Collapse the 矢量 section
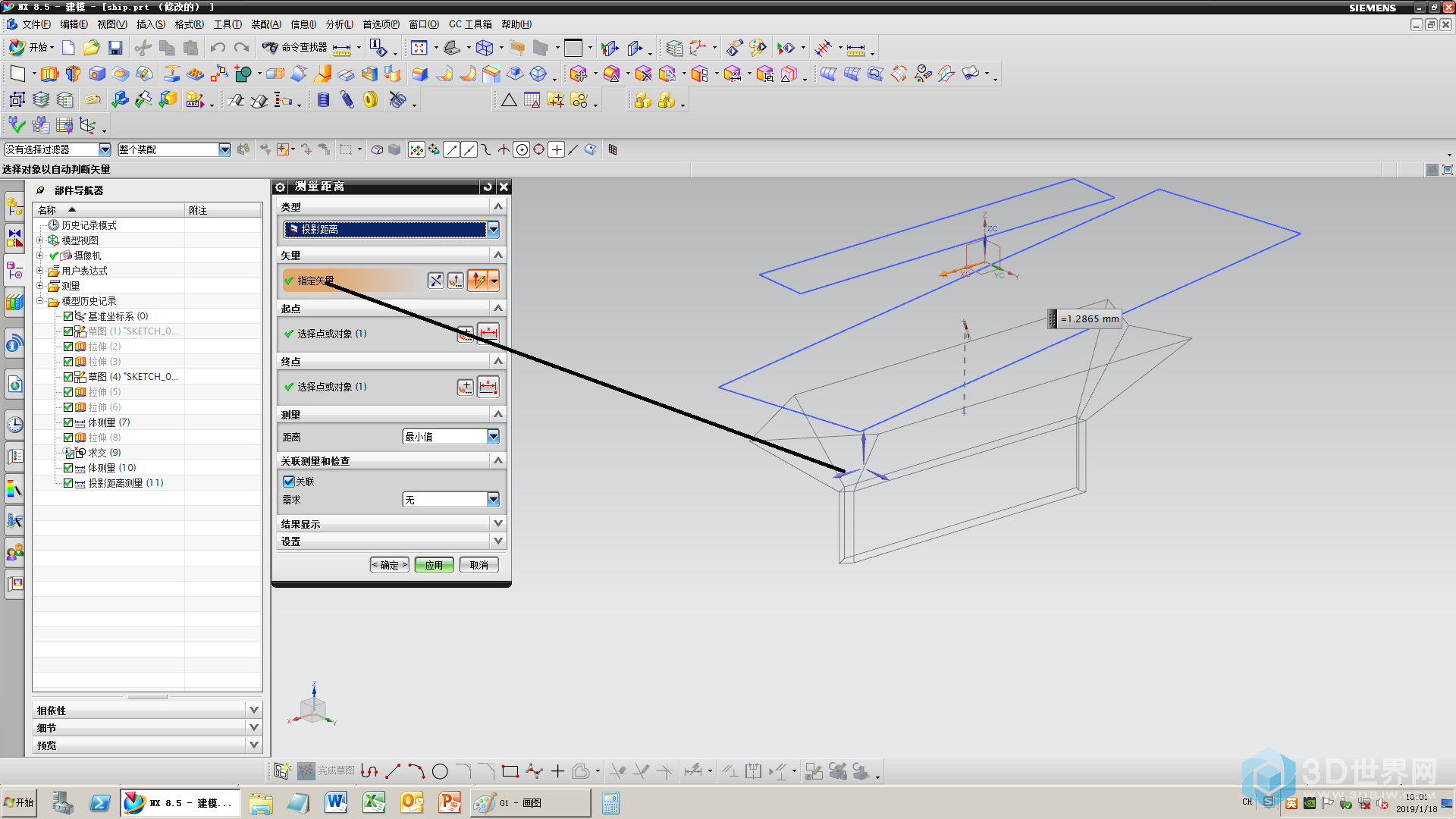Image resolution: width=1456 pixels, height=819 pixels. (497, 256)
